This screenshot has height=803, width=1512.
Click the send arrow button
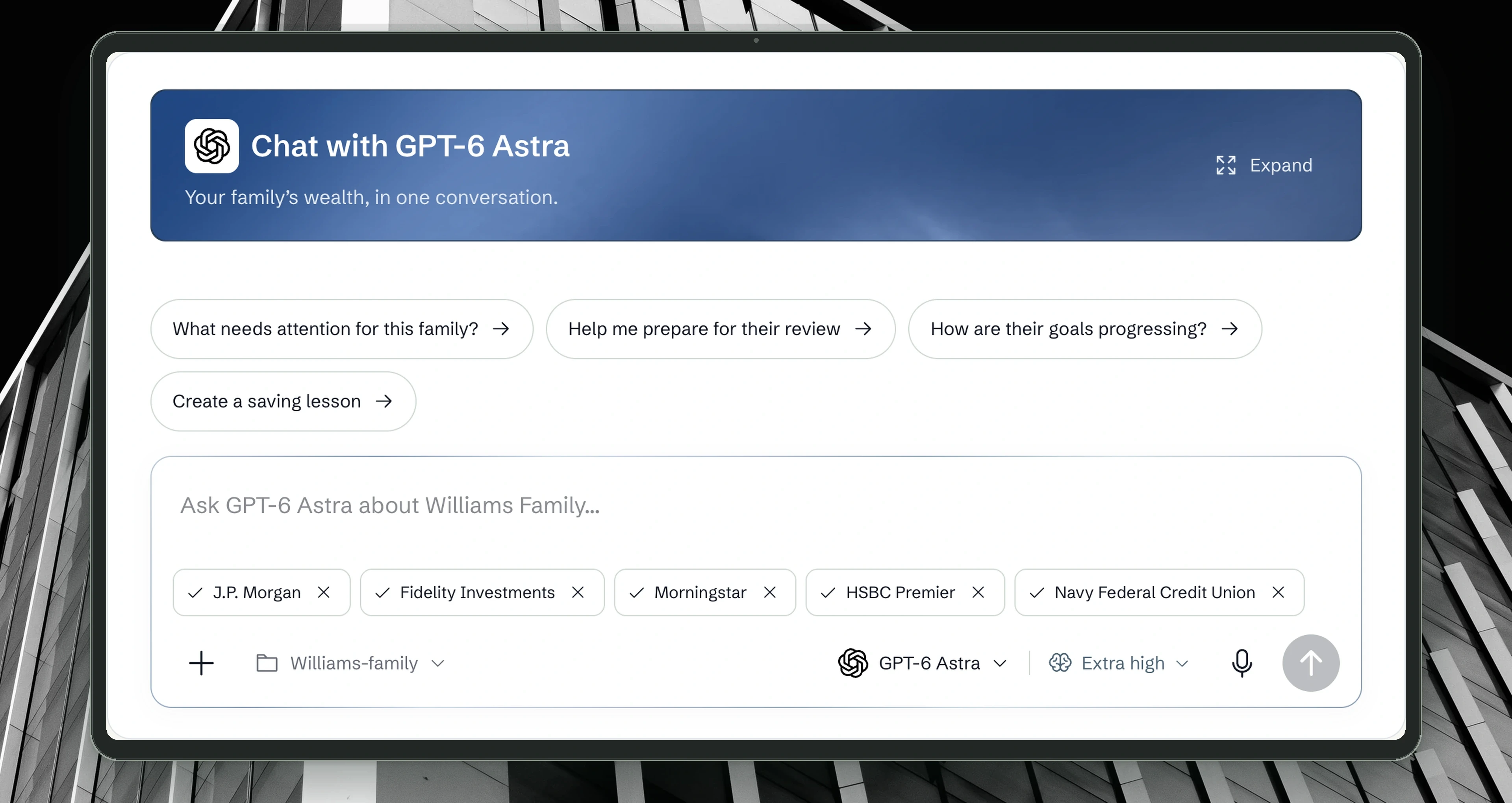(1311, 663)
